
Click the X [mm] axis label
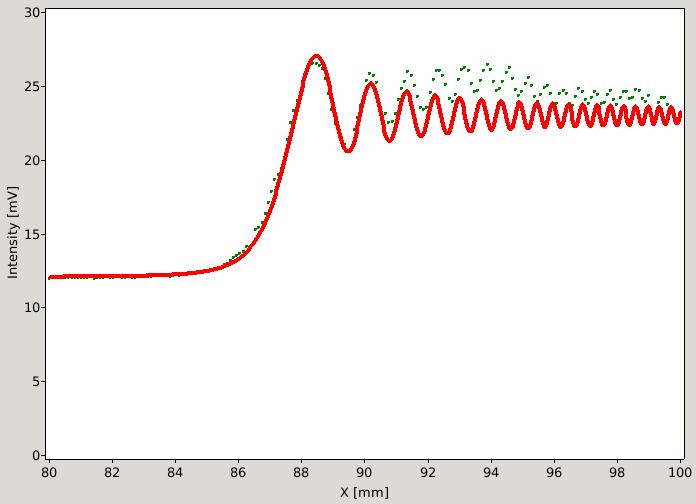[364, 492]
